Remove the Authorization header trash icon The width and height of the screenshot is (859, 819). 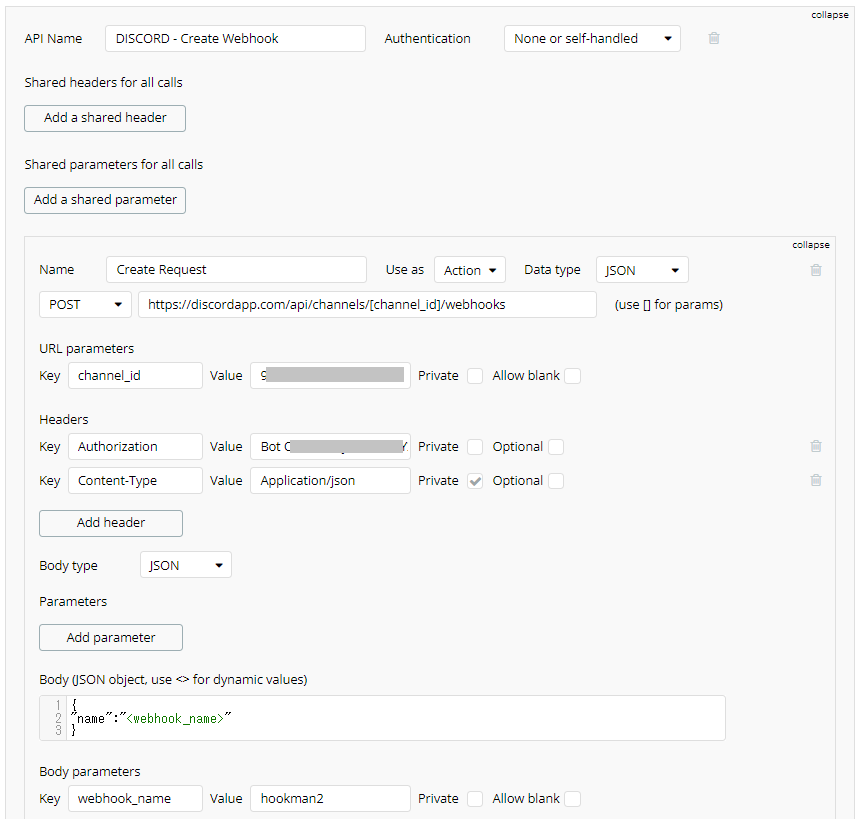pos(816,447)
